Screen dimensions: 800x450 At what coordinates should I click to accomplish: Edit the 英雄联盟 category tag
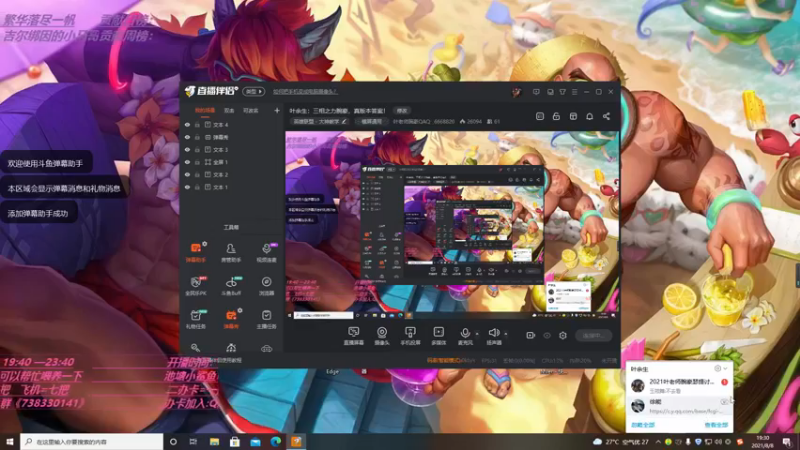click(x=319, y=122)
